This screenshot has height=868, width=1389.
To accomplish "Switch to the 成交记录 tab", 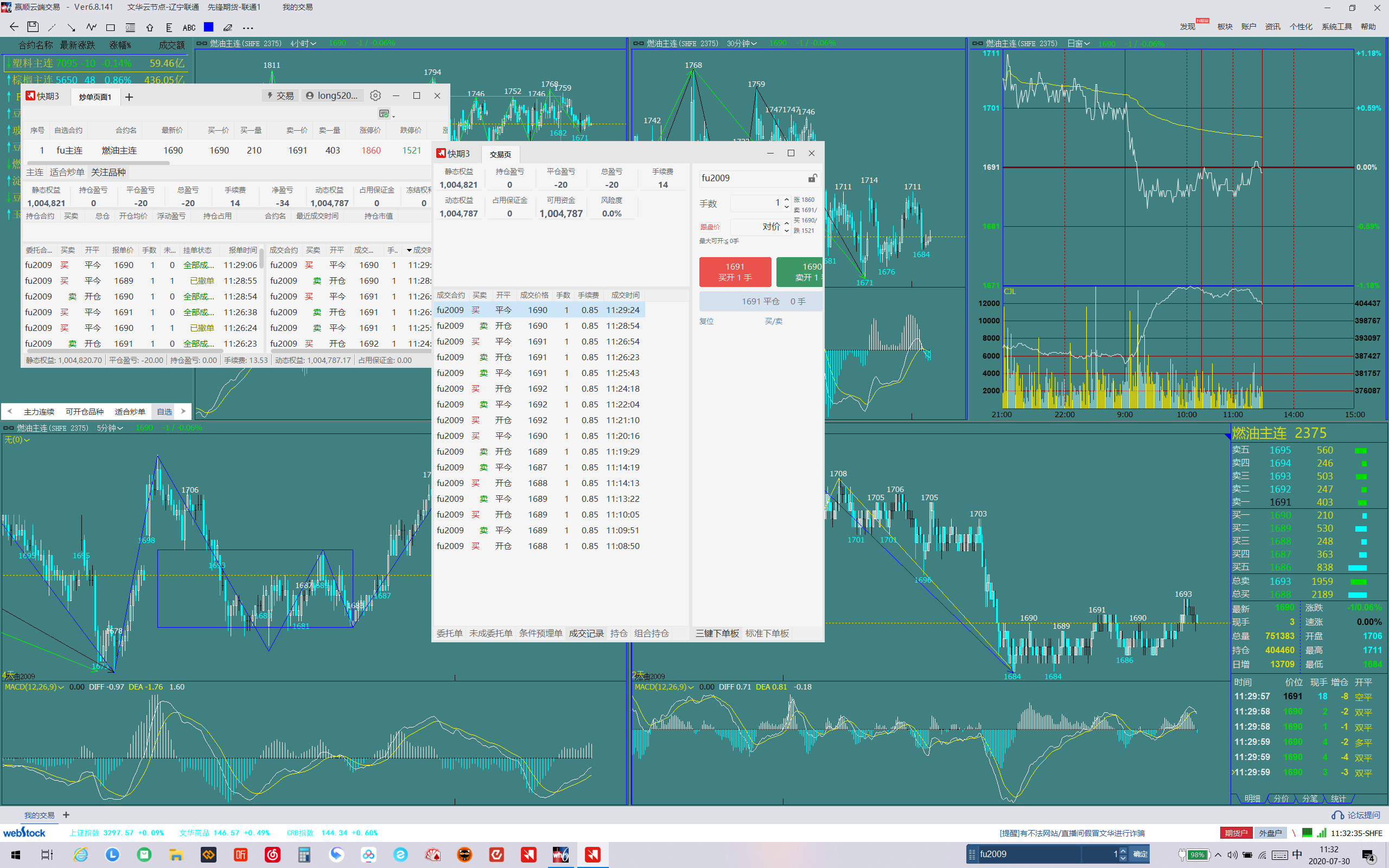I will (586, 633).
